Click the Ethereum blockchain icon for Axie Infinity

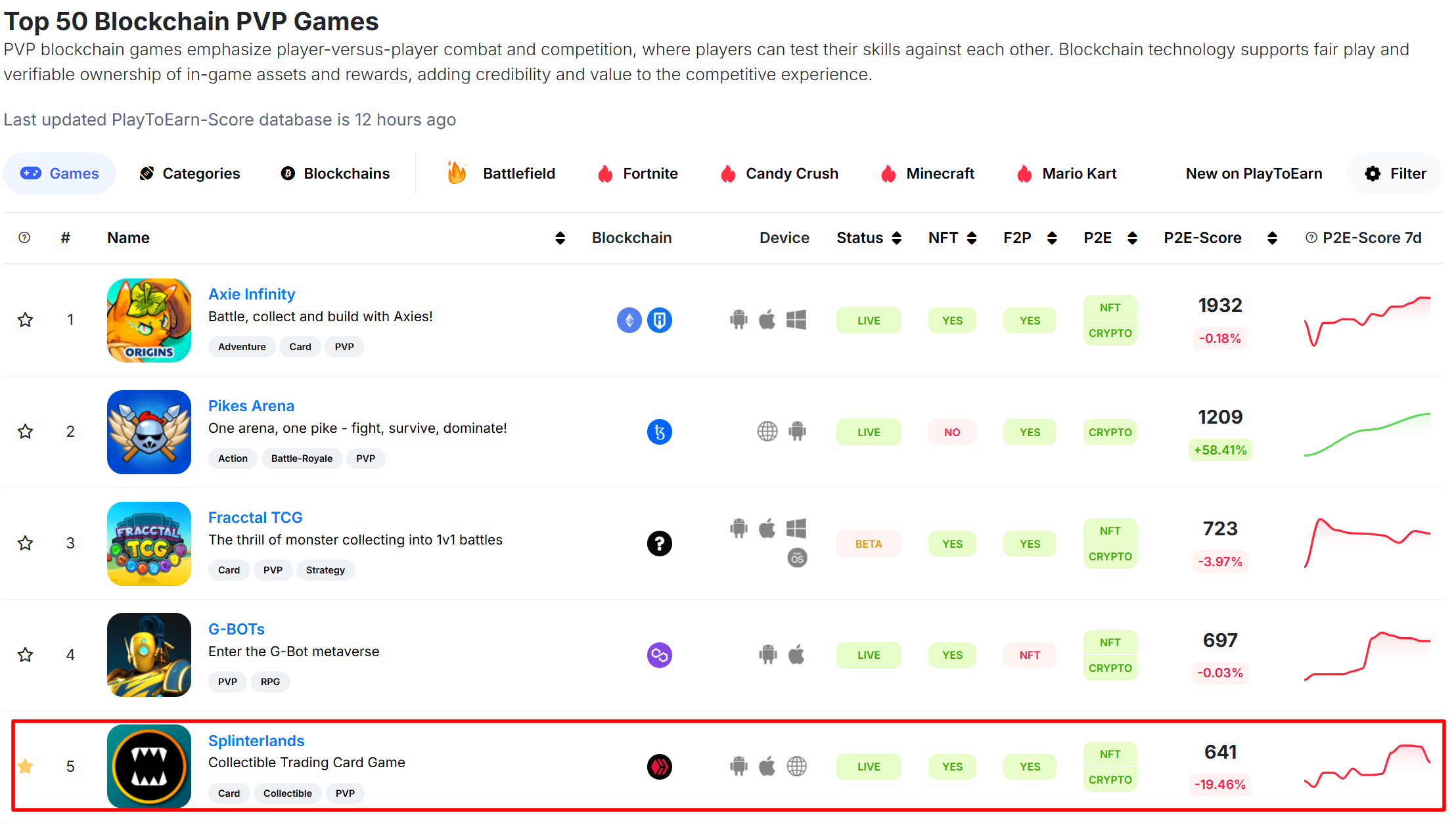(x=629, y=321)
